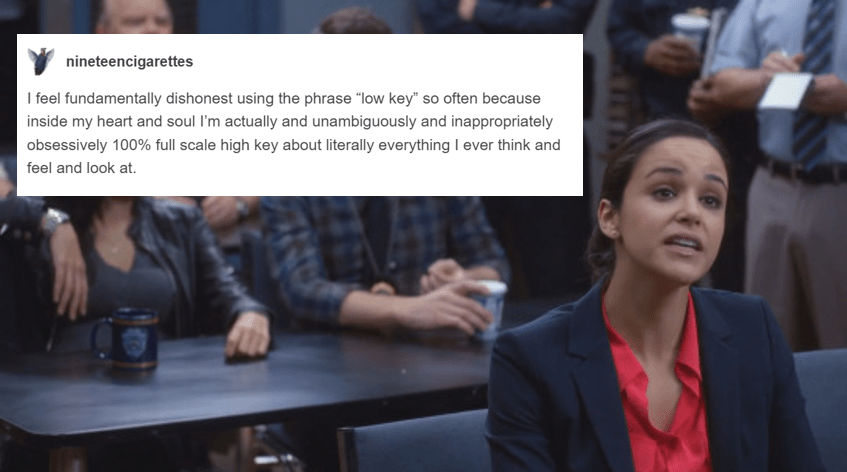847x472 pixels.
Task: Click the quoted phrase “low key”
Action: pyautogui.click(x=387, y=98)
